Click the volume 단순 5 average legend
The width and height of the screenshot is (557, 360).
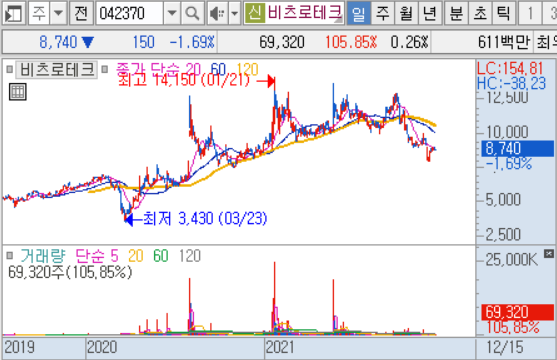click(97, 255)
